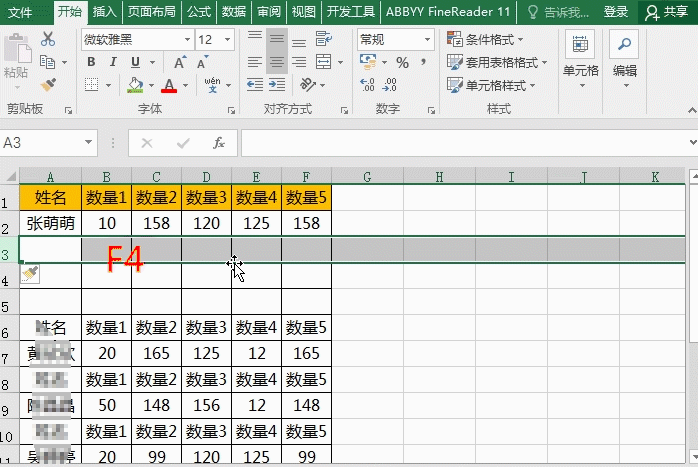This screenshot has width=698, height=467.
Task: Click the text orientation icon
Action: pos(308,85)
